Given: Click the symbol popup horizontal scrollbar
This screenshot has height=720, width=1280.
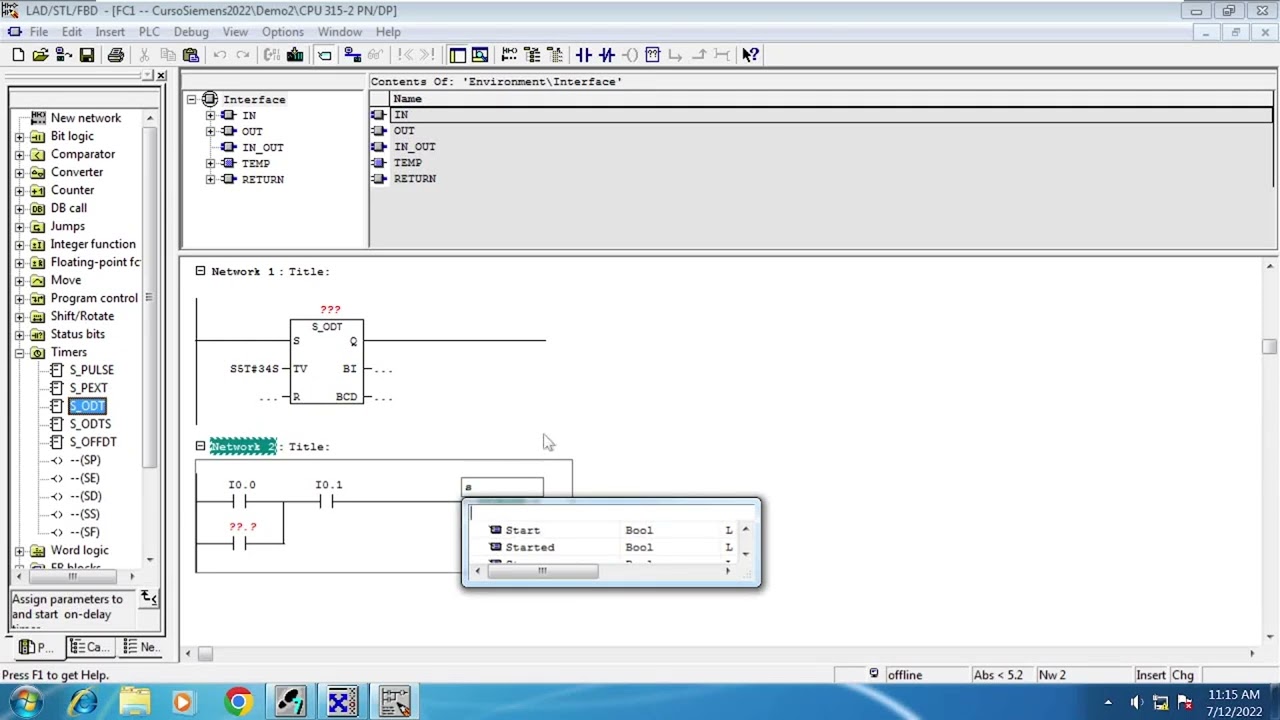Looking at the screenshot, I should click(x=541, y=571).
